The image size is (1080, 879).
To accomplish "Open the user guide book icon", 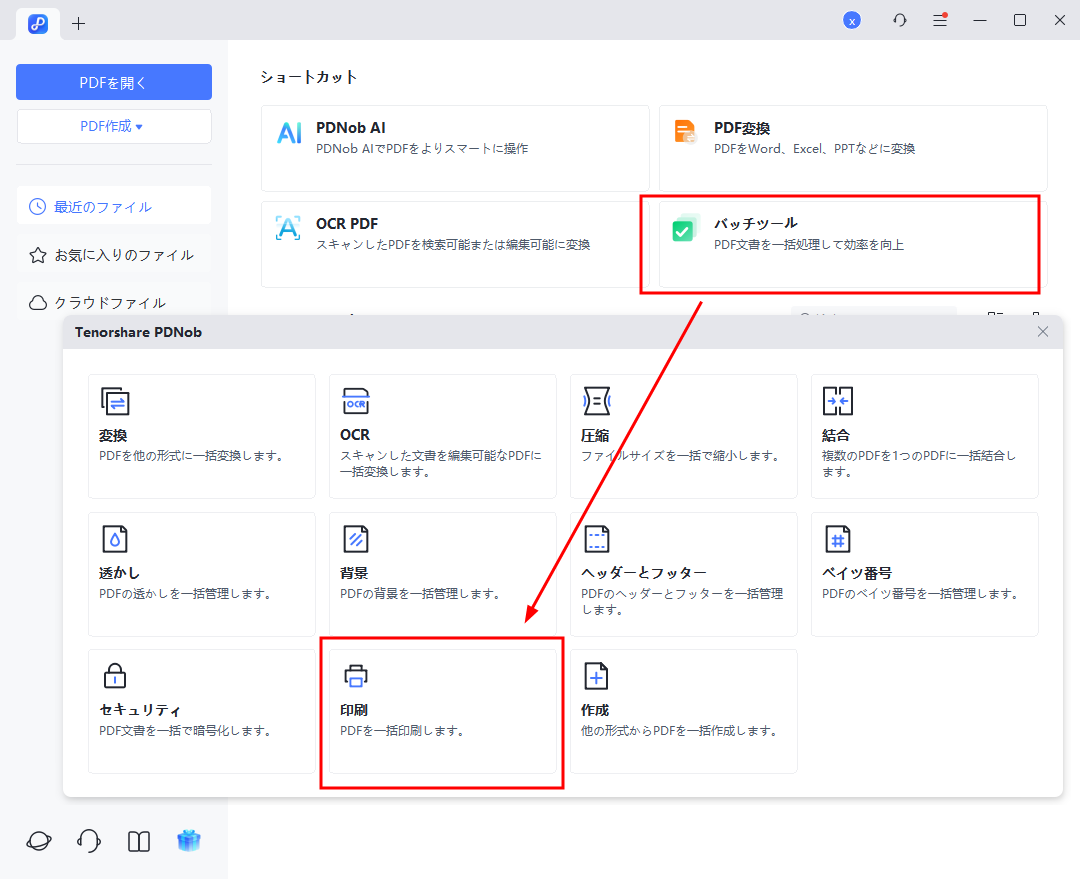I will click(138, 841).
